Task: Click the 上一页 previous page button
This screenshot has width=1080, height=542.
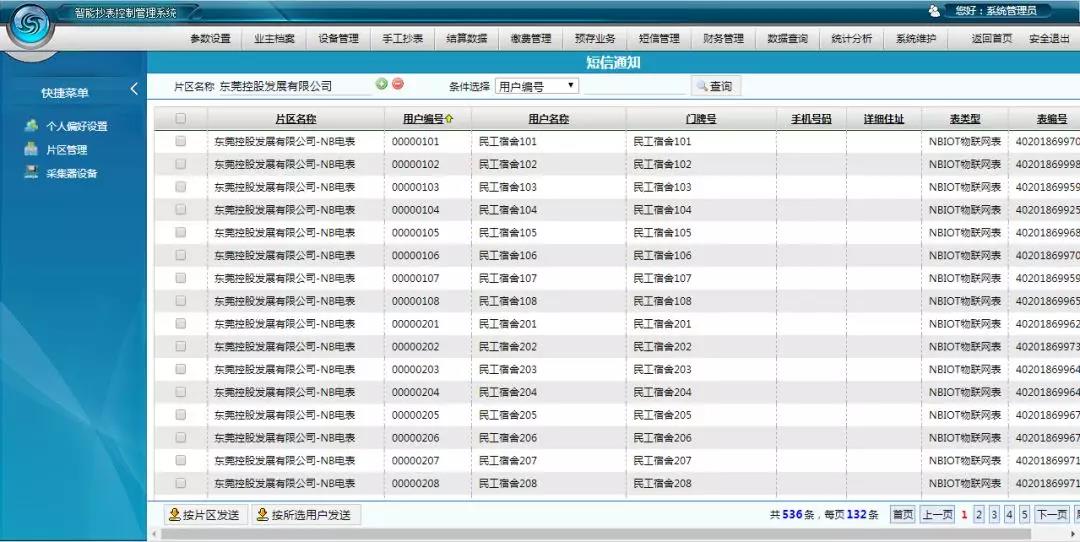Action: click(x=937, y=514)
